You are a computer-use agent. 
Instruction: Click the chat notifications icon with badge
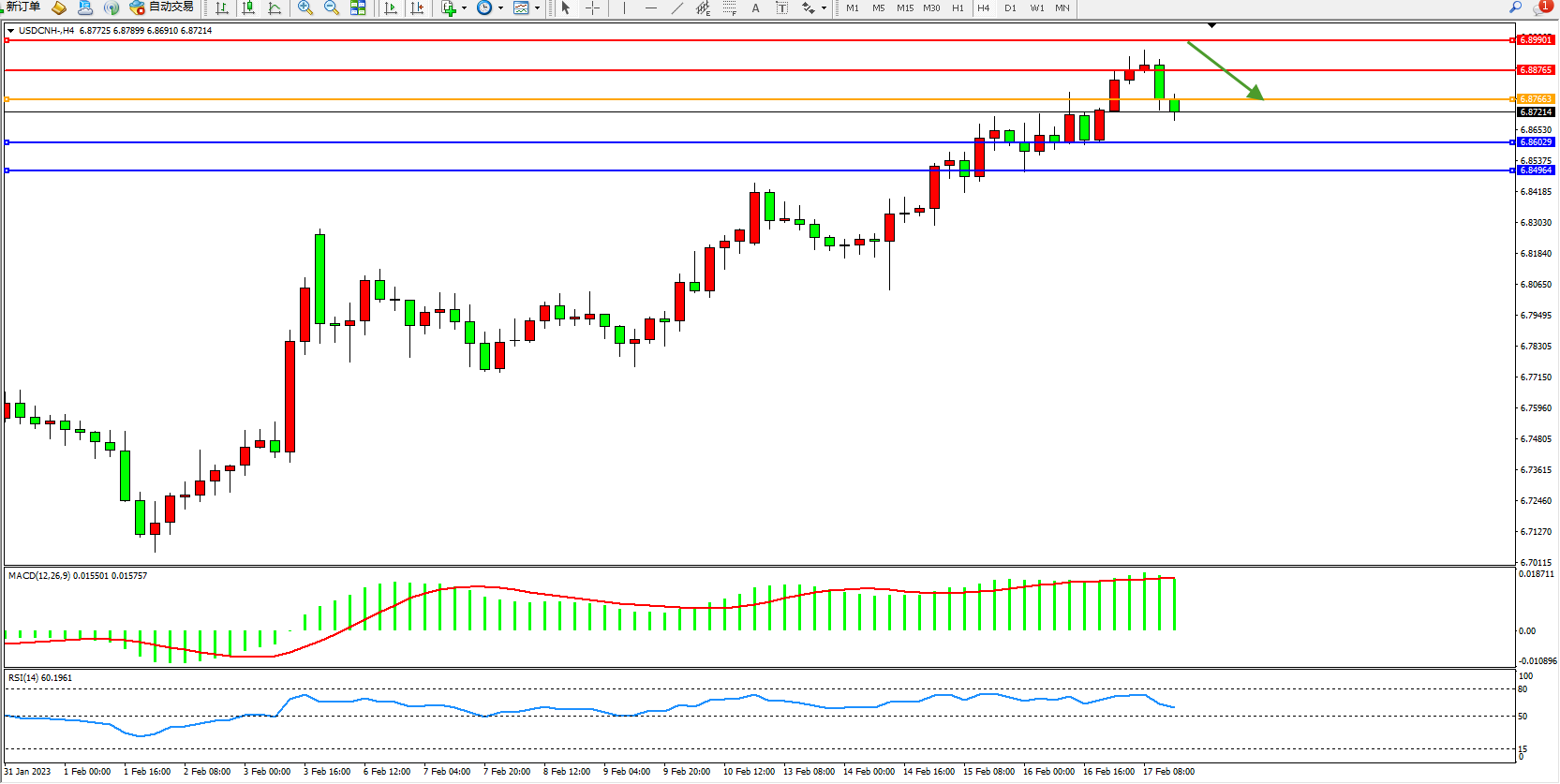pyautogui.click(x=1541, y=7)
